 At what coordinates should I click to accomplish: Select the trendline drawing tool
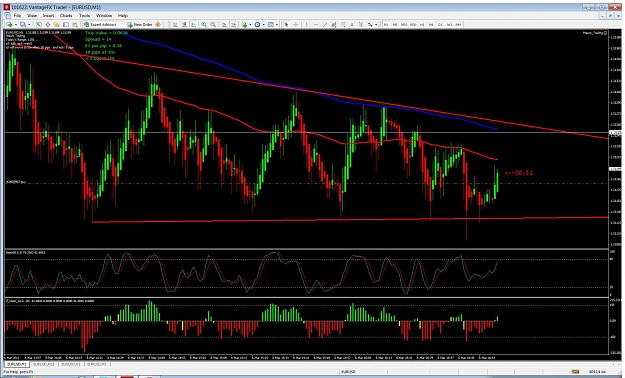325,24
